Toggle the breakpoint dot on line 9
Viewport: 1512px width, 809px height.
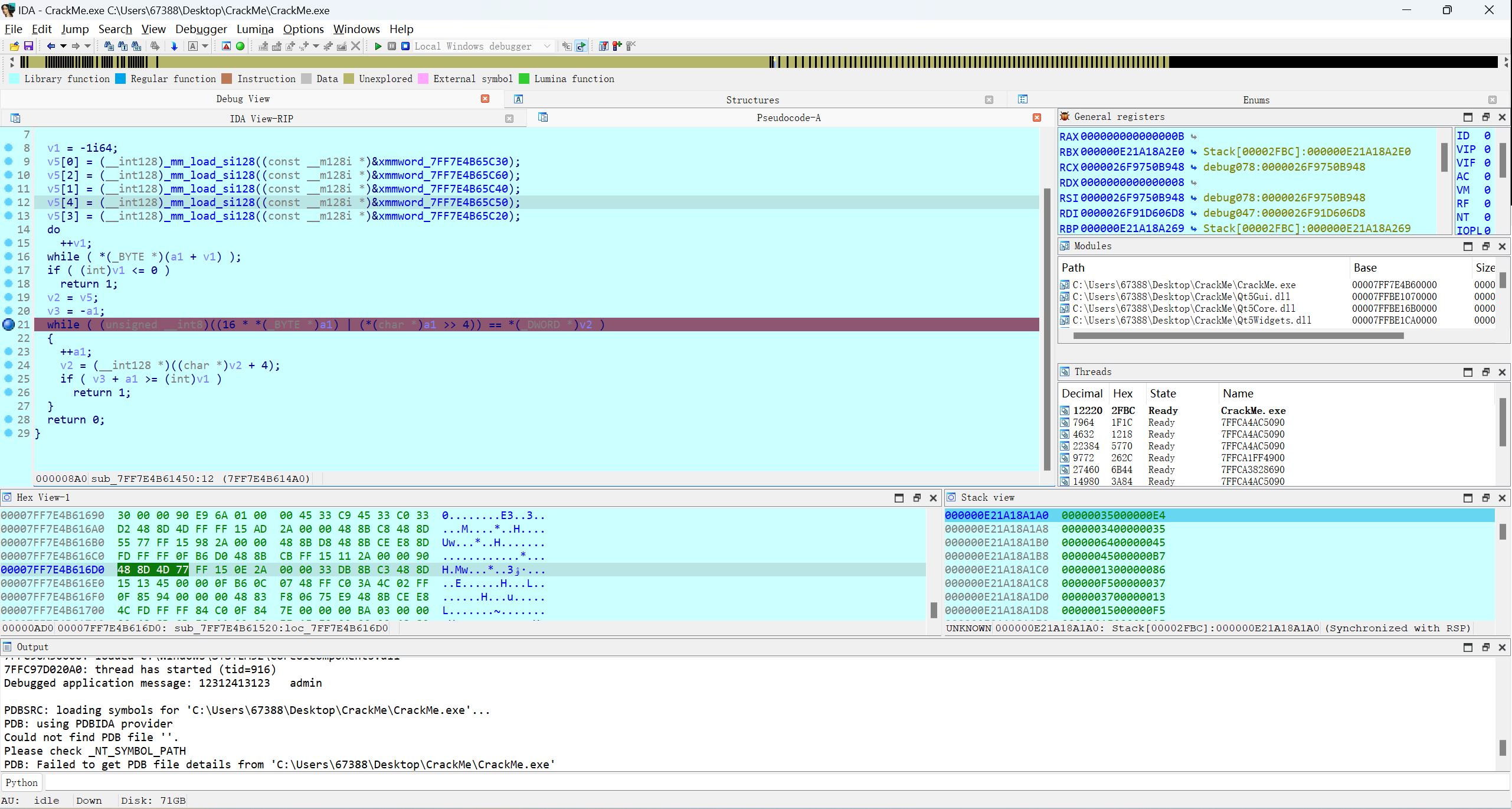pos(9,161)
